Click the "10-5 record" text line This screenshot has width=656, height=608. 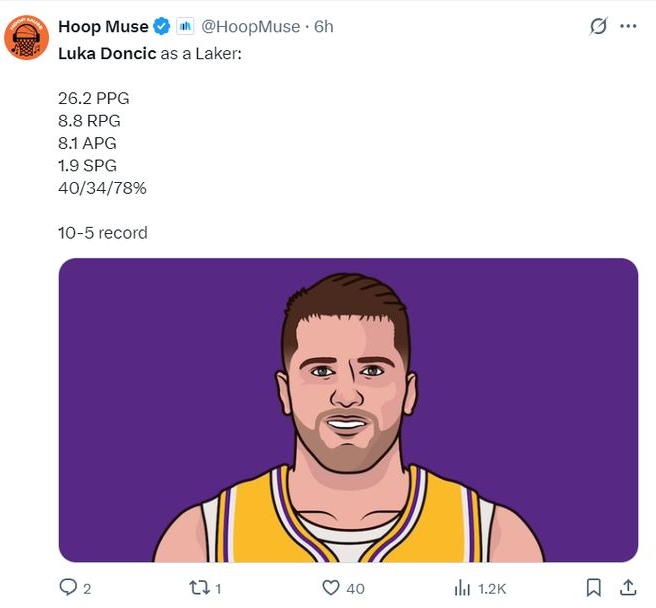click(103, 233)
